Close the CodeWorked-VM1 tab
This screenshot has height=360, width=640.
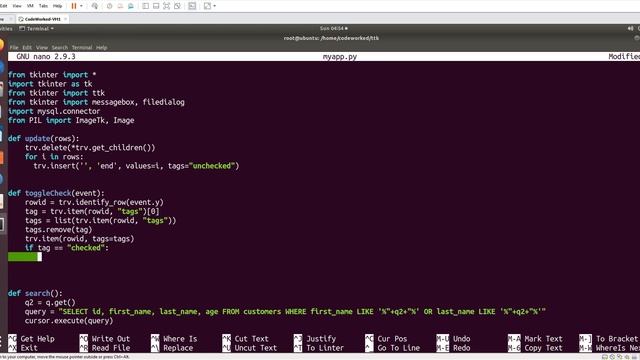coord(65,19)
